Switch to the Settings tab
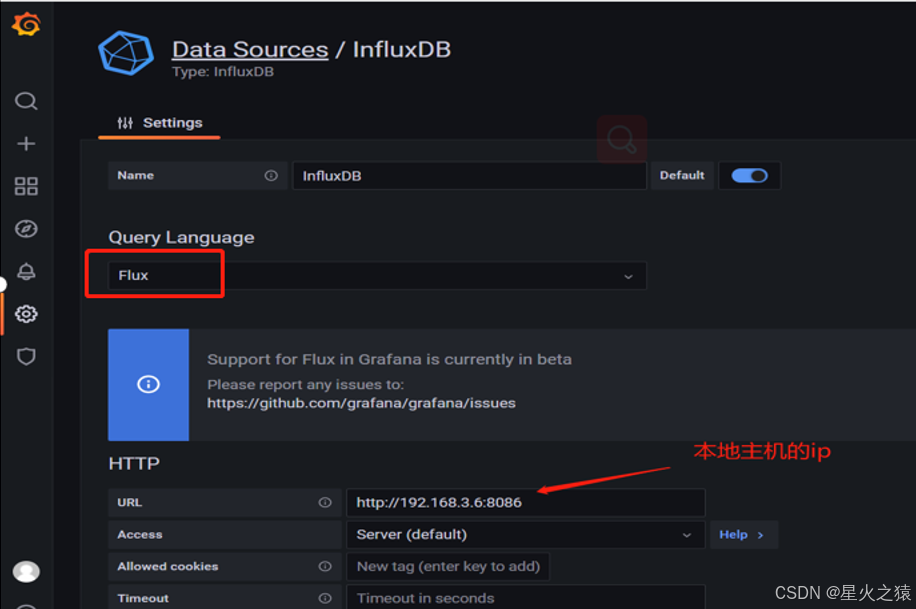Image resolution: width=916 pixels, height=609 pixels. point(159,123)
